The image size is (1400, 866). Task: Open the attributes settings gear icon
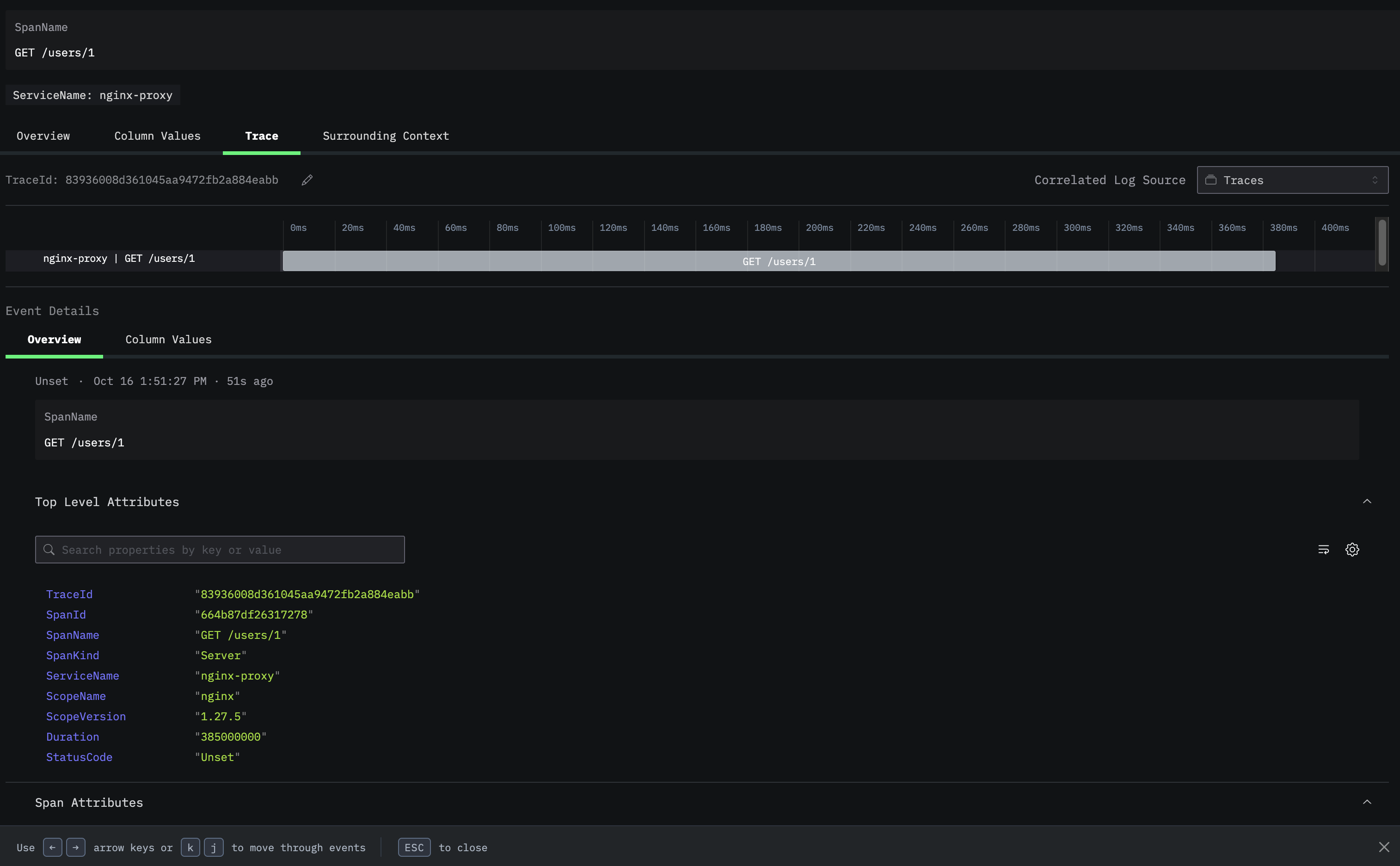(x=1352, y=549)
